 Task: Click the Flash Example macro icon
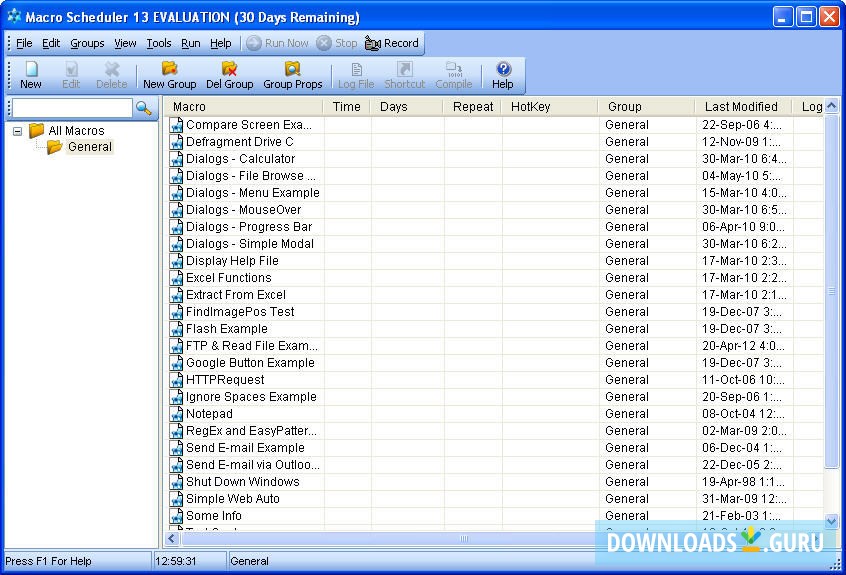pyautogui.click(x=176, y=329)
